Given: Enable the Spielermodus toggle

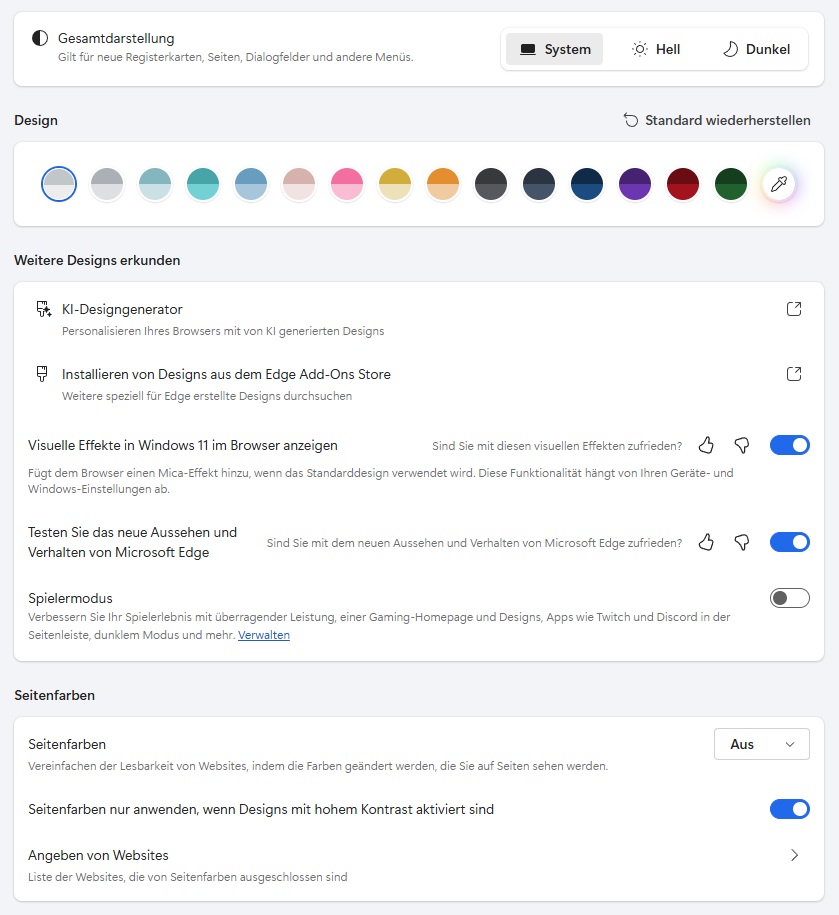Looking at the screenshot, I should [789, 598].
